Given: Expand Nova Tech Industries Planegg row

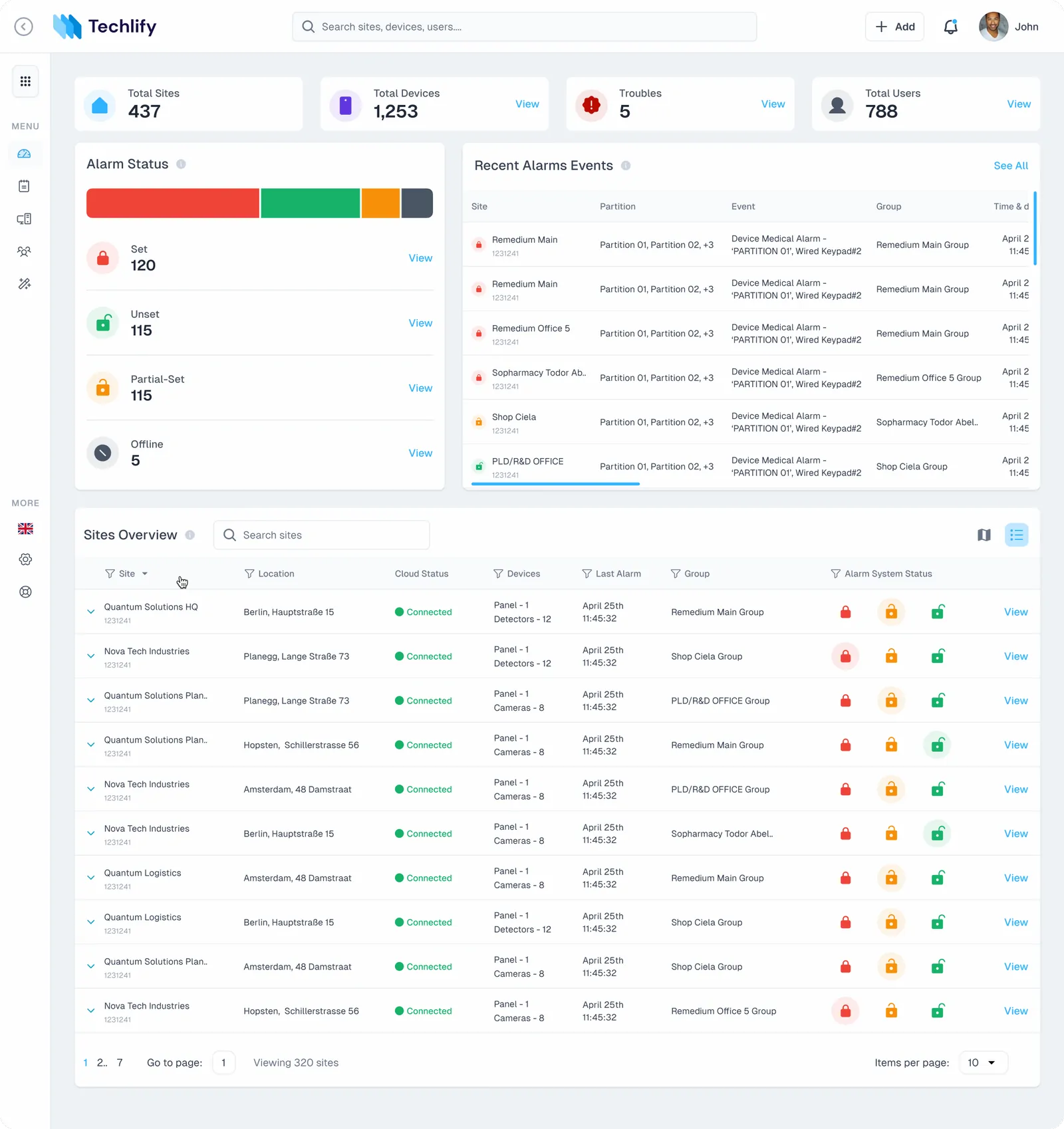Looking at the screenshot, I should (x=91, y=656).
